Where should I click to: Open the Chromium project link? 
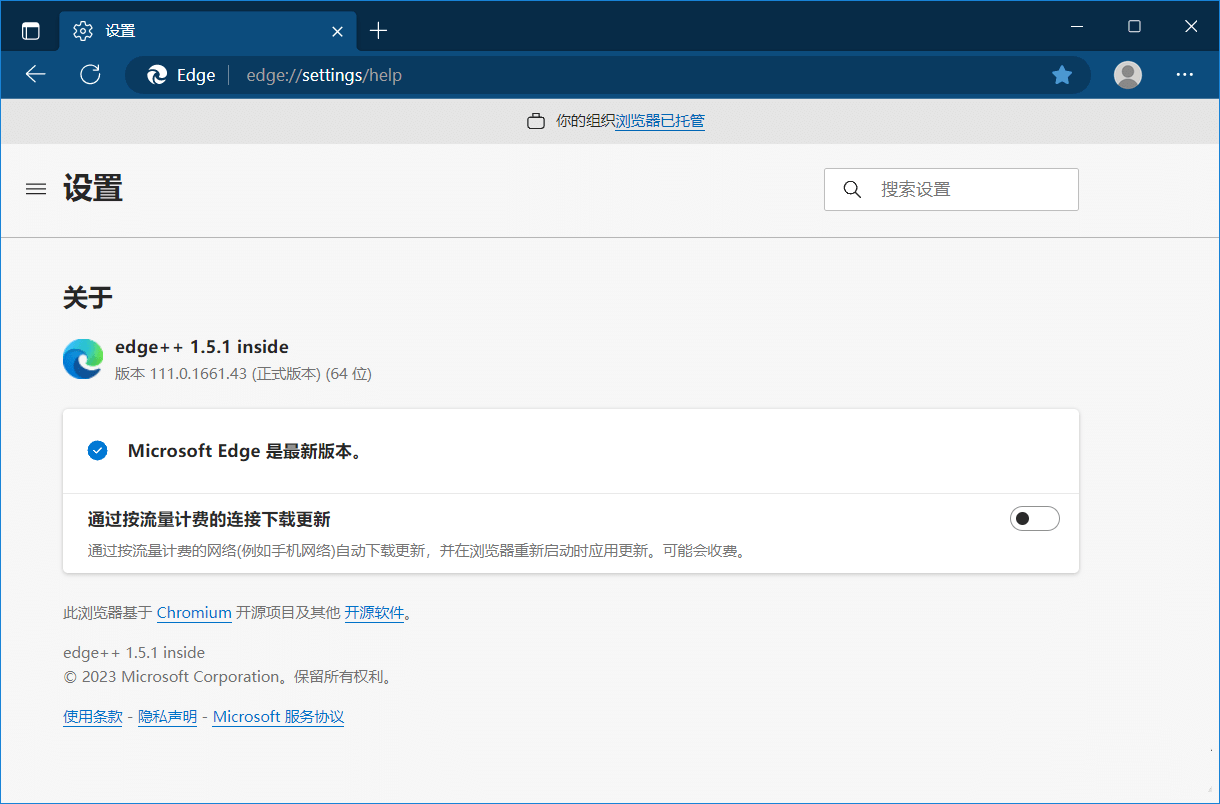(194, 612)
